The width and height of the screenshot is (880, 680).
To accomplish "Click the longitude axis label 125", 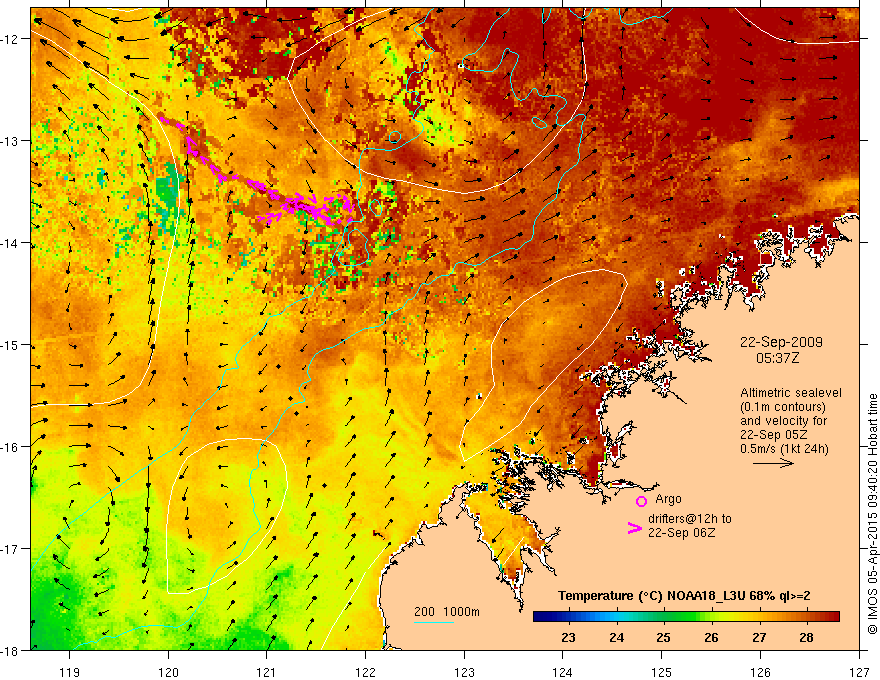I will coord(662,672).
